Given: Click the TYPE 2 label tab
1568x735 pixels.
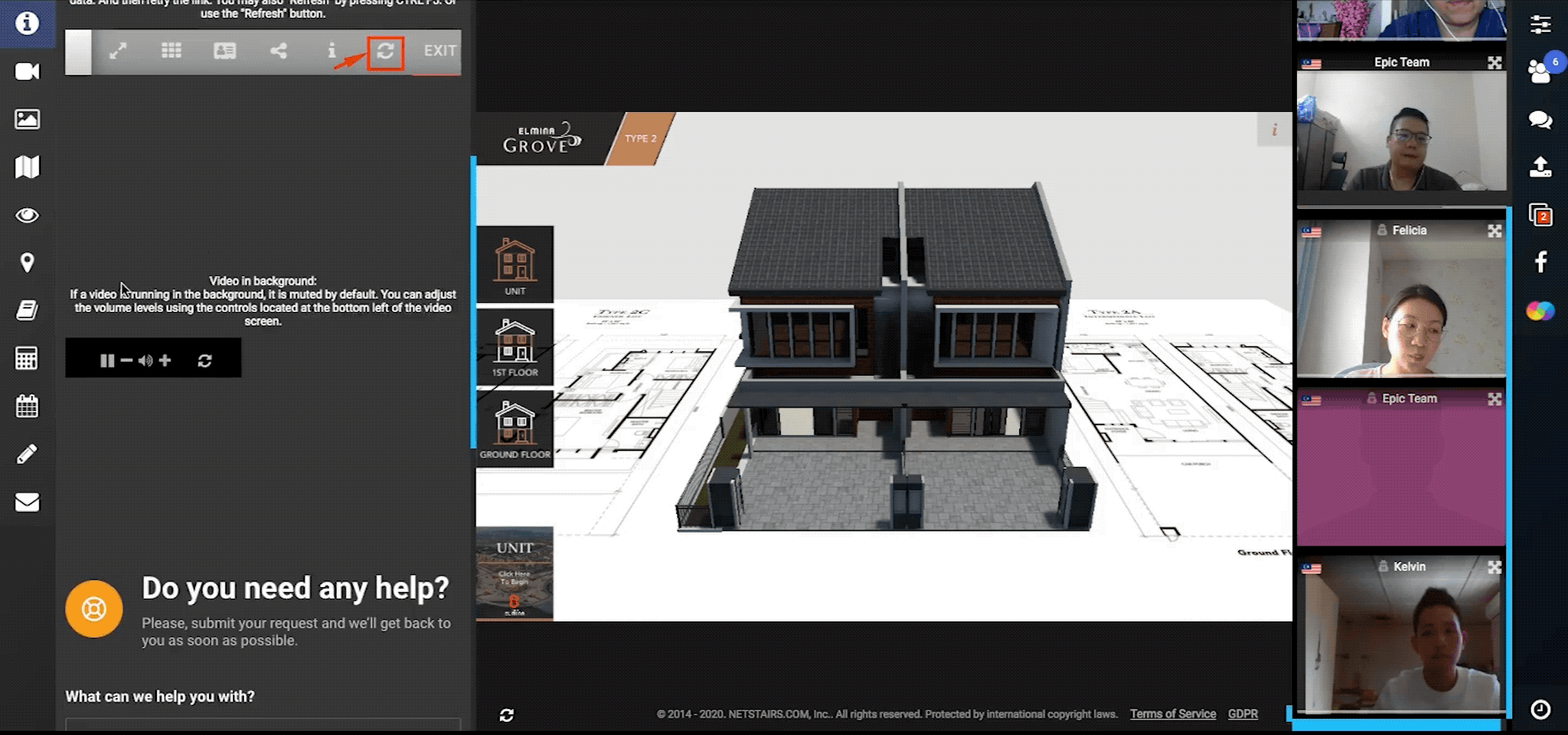Looking at the screenshot, I should pos(641,139).
